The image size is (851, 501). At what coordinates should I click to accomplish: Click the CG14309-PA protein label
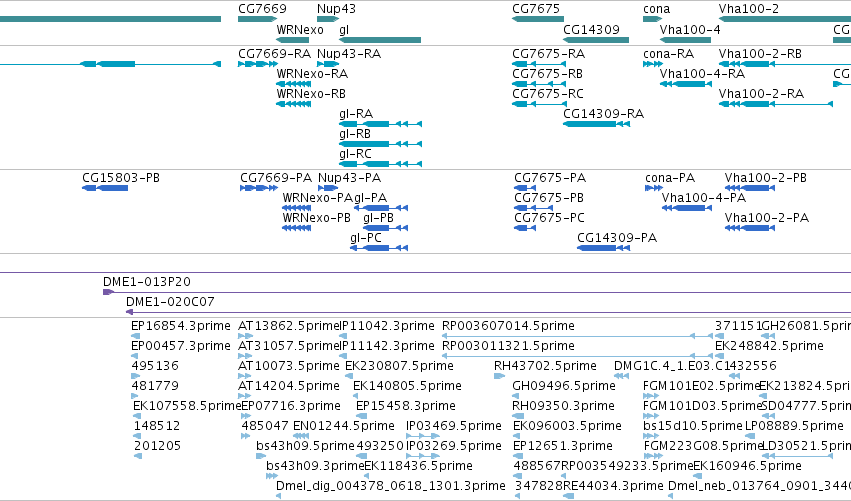pyautogui.click(x=617, y=238)
